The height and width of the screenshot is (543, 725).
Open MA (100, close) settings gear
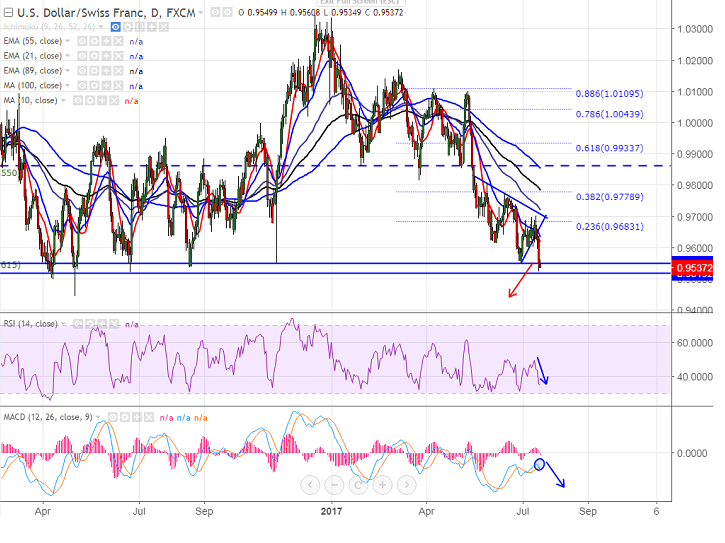[x=94, y=86]
